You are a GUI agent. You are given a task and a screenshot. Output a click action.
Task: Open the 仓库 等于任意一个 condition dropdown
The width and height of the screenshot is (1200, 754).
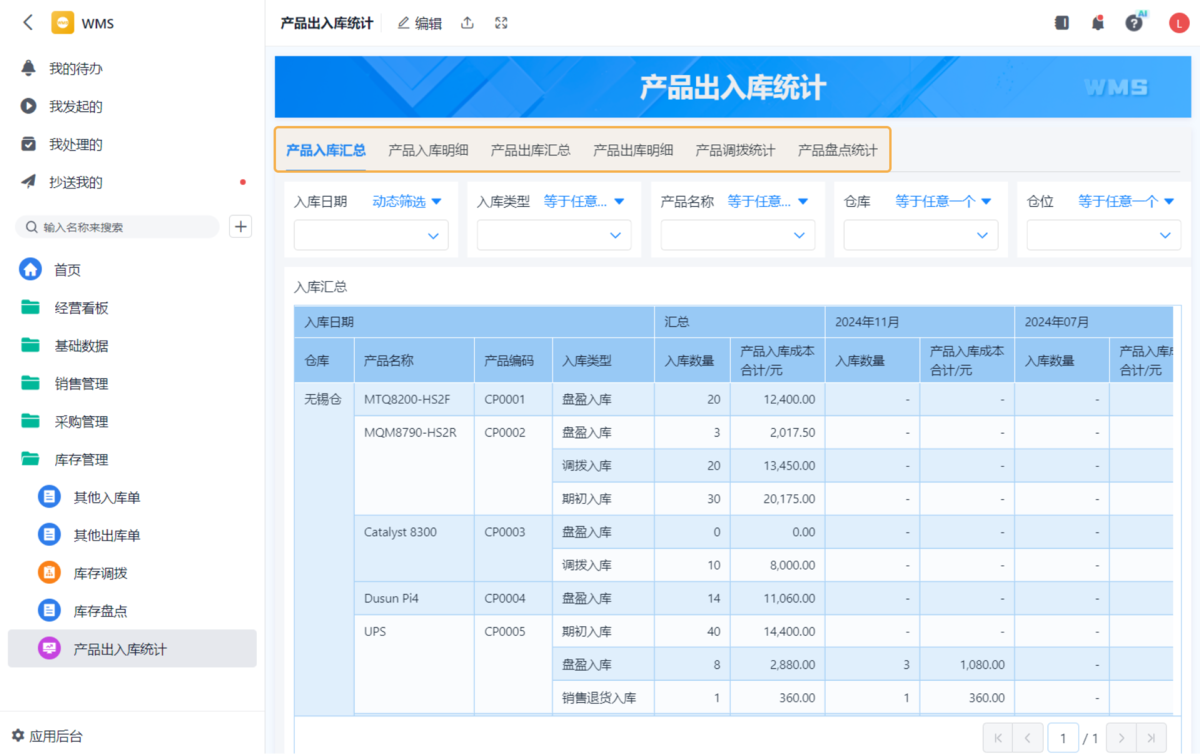(943, 201)
